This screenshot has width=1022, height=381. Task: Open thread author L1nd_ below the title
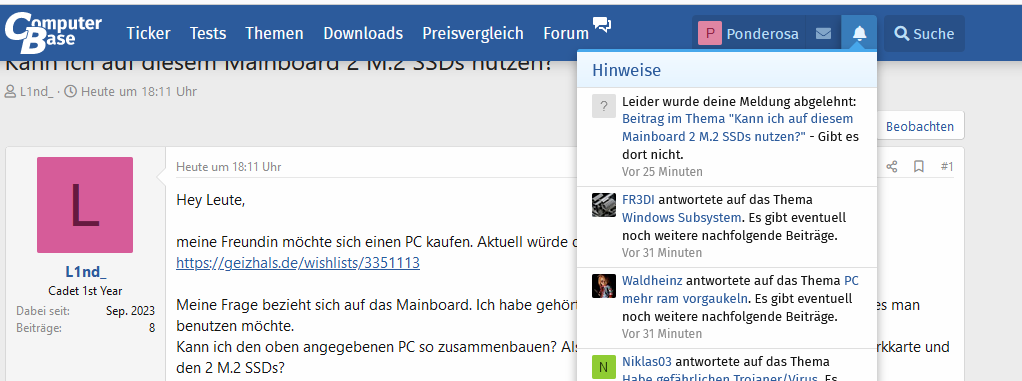point(36,92)
